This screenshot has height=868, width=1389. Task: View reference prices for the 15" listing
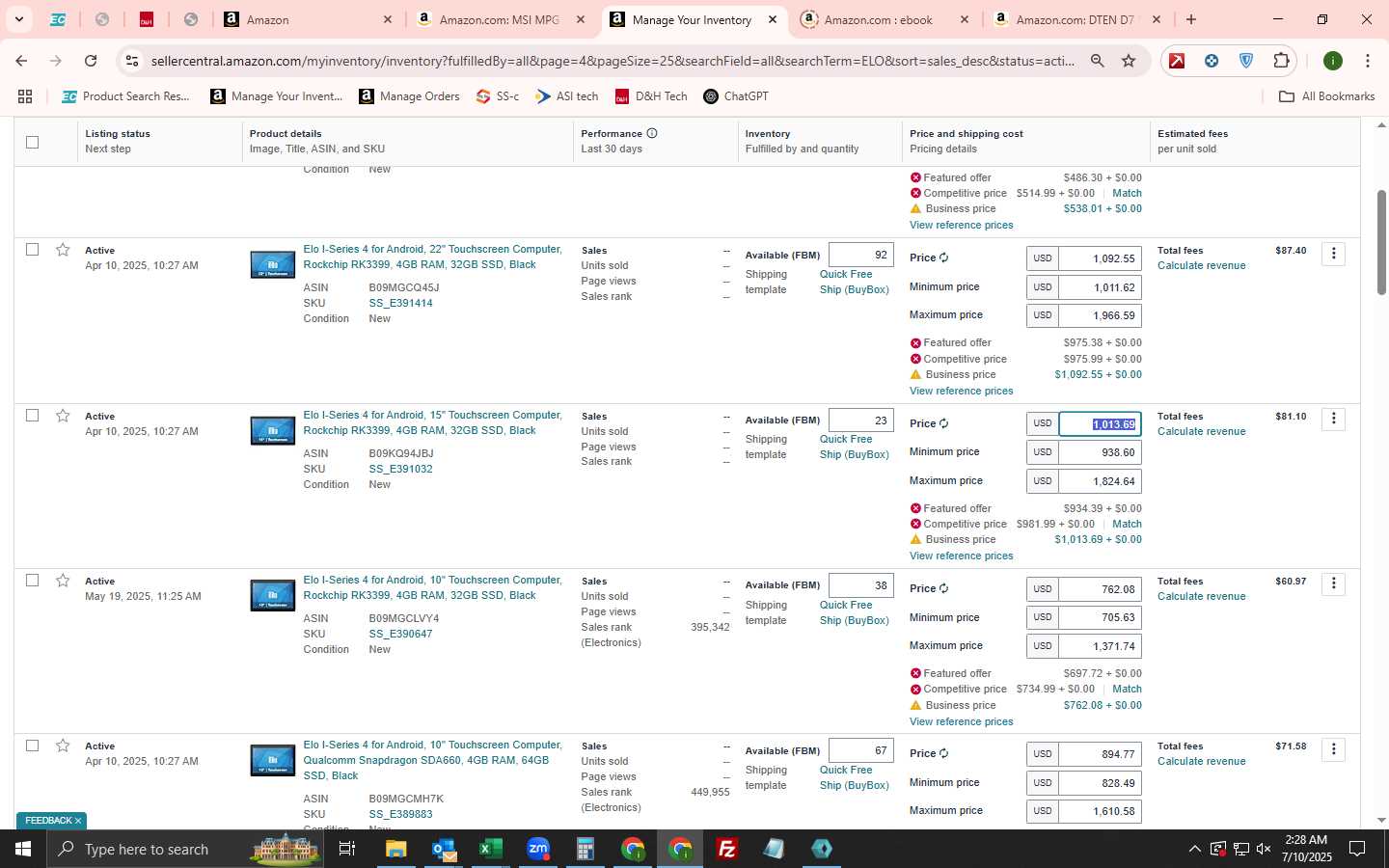[x=961, y=556]
